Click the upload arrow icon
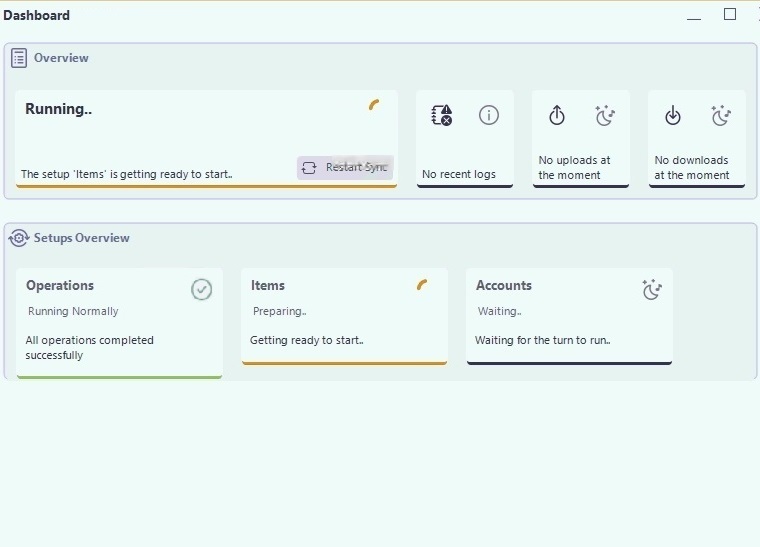 (557, 116)
